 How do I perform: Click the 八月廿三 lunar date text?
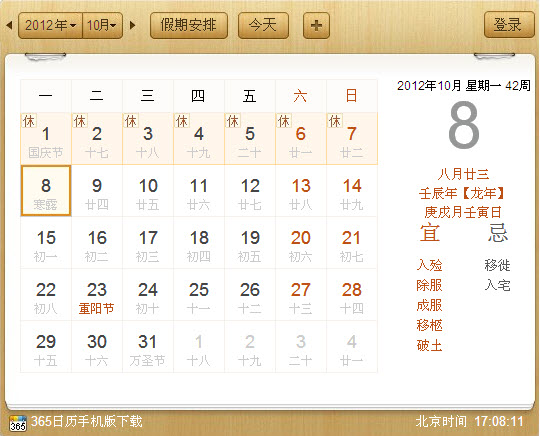(464, 174)
